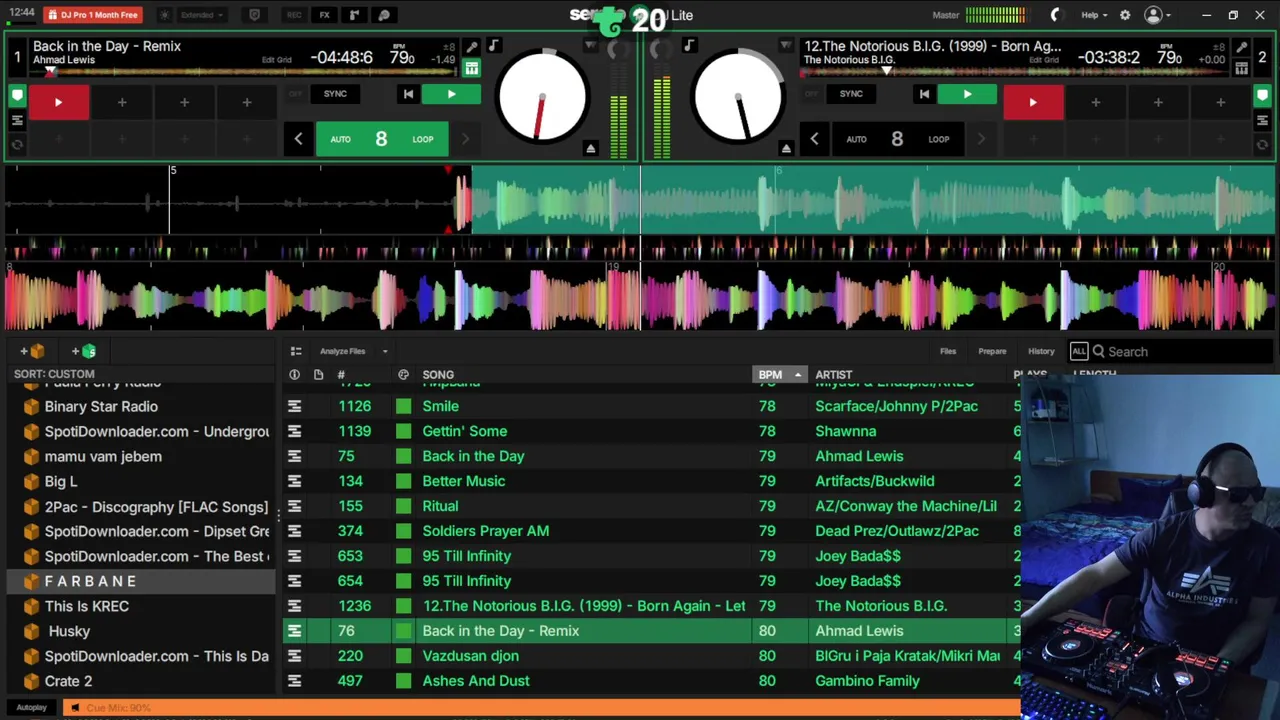Open the Help menu
Screen dimensions: 1280x720
[1094, 15]
